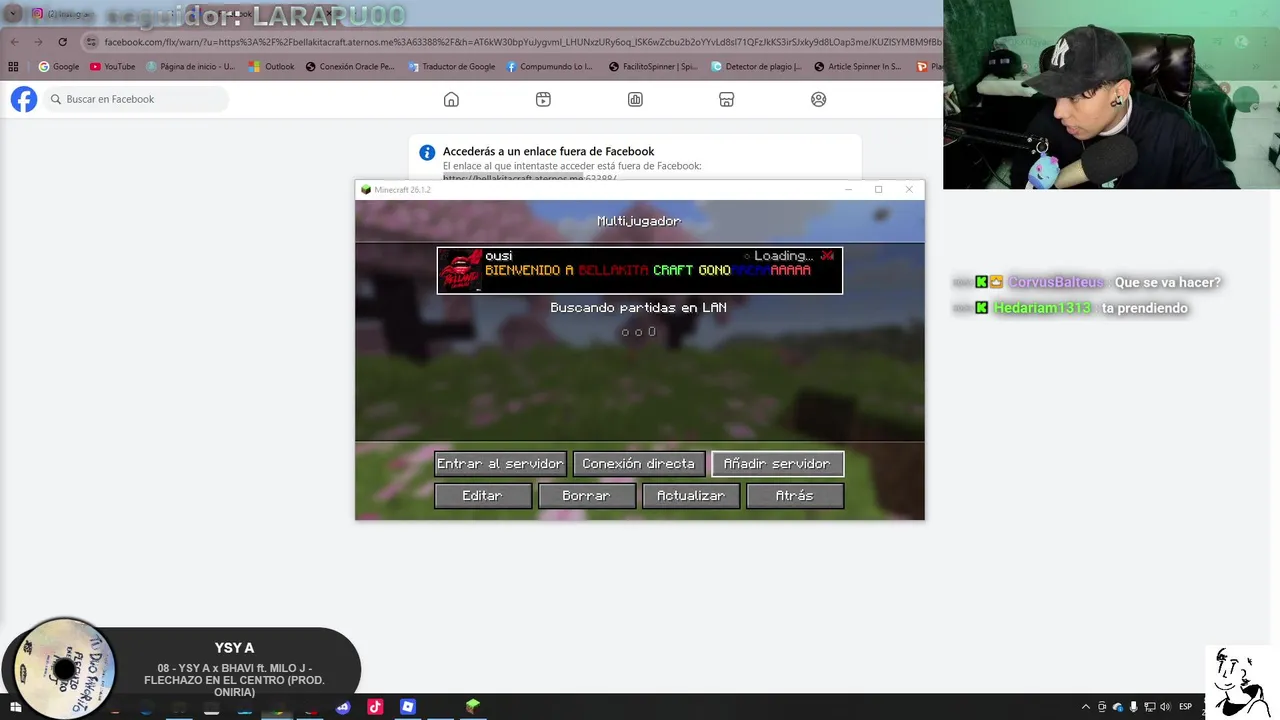Viewport: 1280px width, 720px height.
Task: Open the Página de inicio bookmark
Action: pyautogui.click(x=191, y=67)
